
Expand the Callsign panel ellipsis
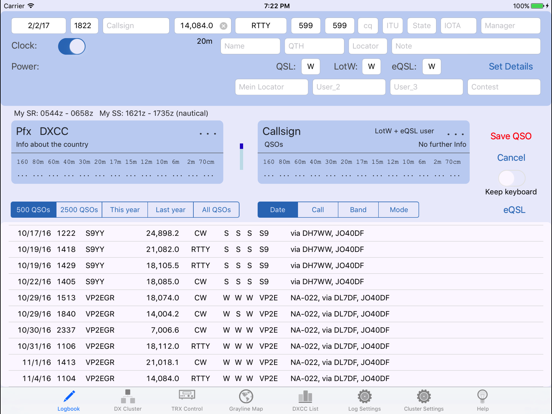[x=455, y=134]
